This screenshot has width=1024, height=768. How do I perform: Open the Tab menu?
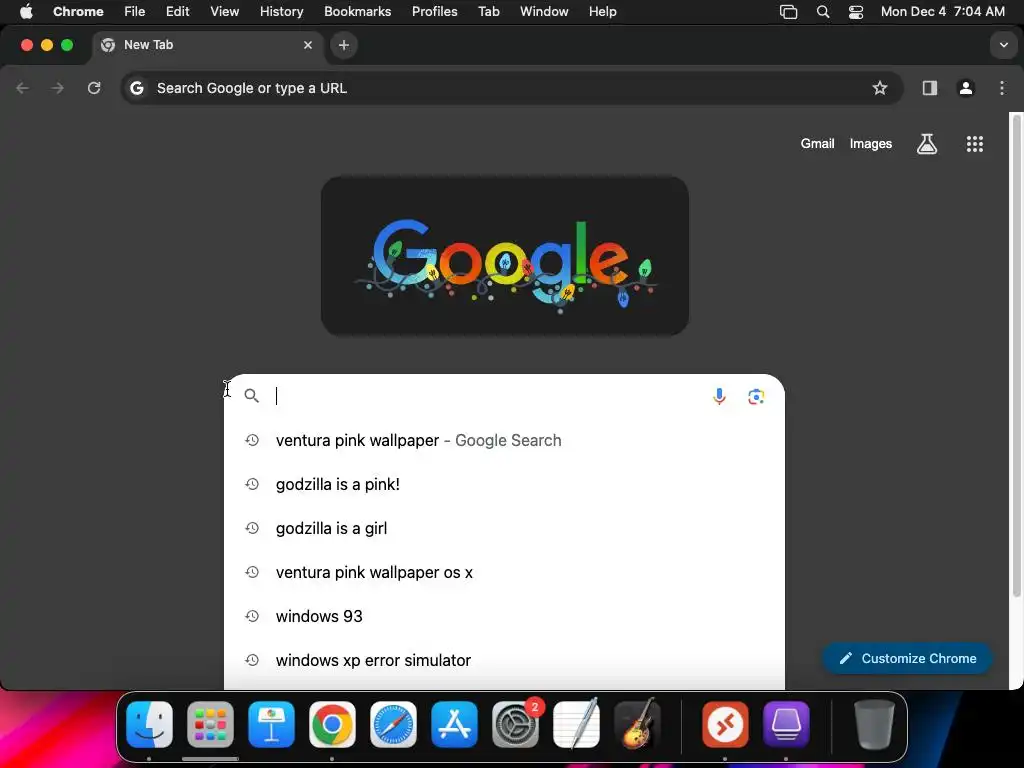[x=488, y=11]
